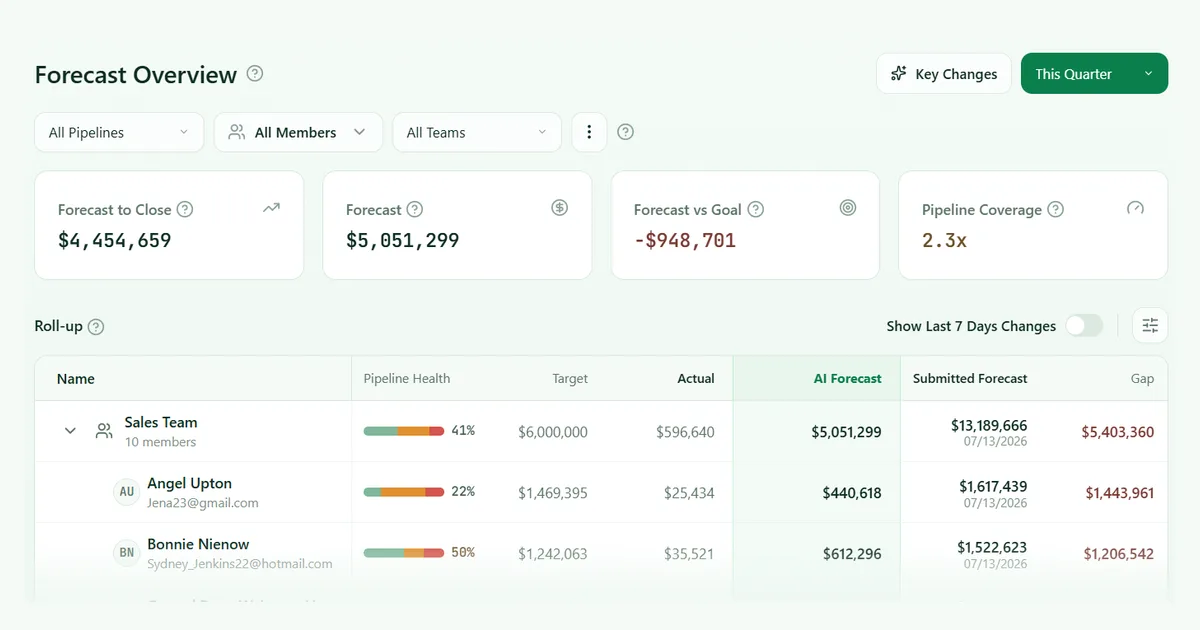The image size is (1200, 630).
Task: Click Angel Upton's AU avatar
Action: click(x=127, y=492)
